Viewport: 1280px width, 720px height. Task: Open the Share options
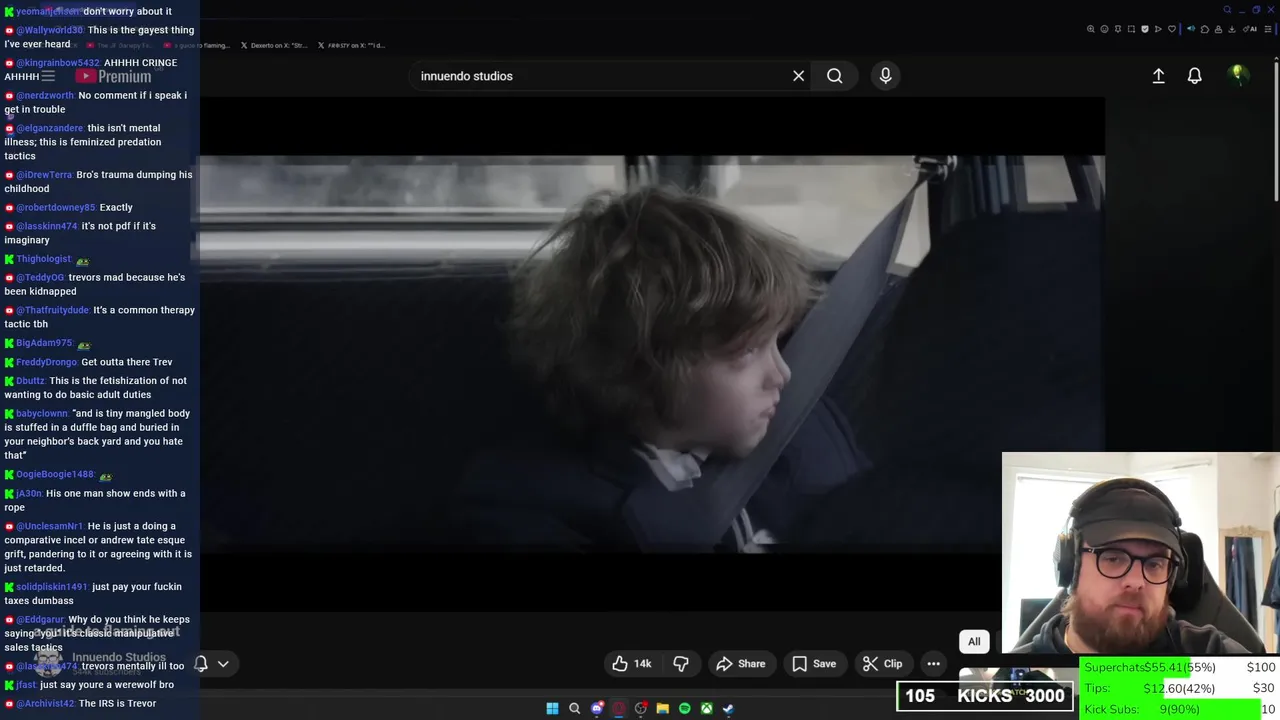pos(741,663)
